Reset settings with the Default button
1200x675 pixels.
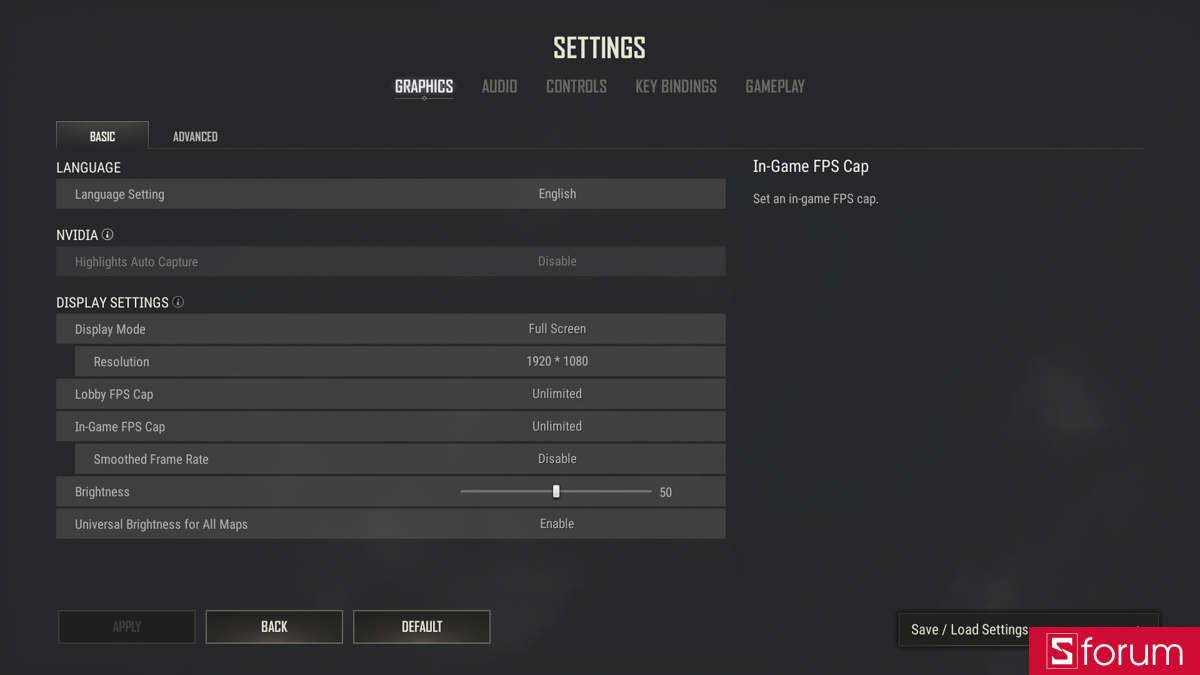pyautogui.click(x=422, y=627)
